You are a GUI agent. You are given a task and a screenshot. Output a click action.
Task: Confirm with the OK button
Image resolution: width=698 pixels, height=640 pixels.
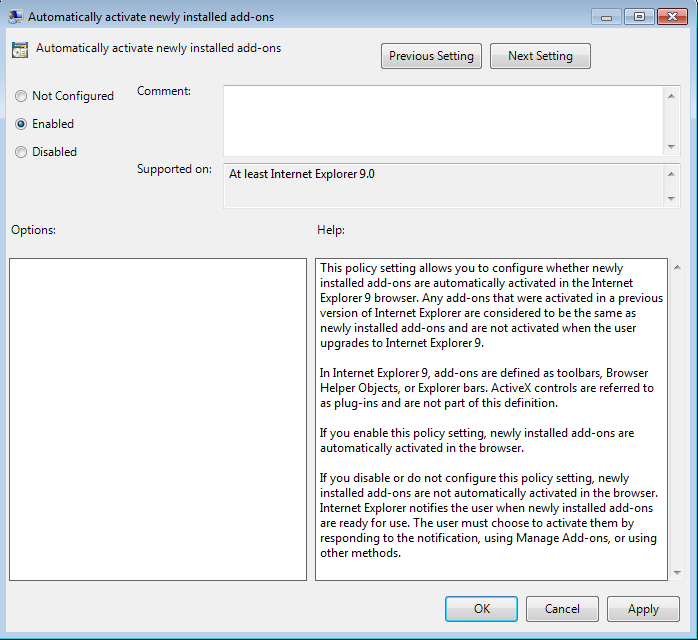[481, 609]
